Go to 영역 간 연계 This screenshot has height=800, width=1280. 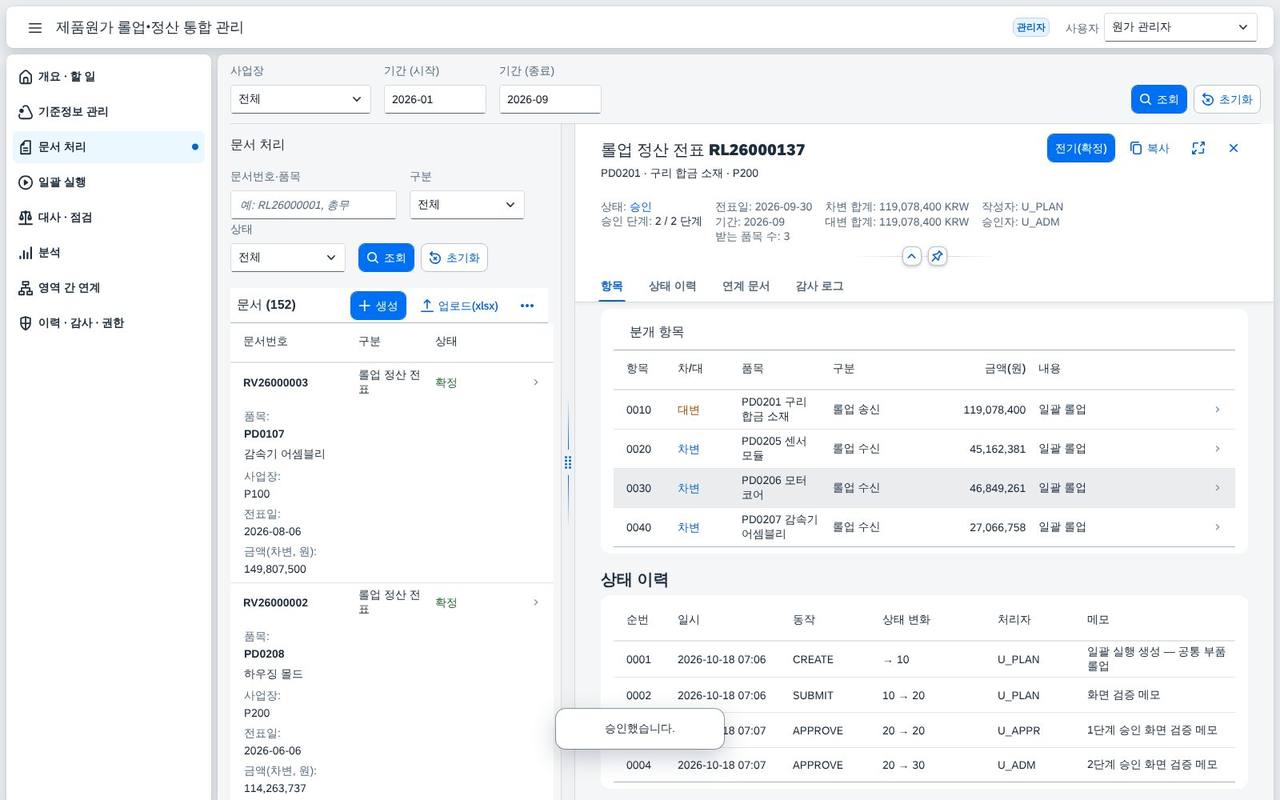(x=108, y=288)
